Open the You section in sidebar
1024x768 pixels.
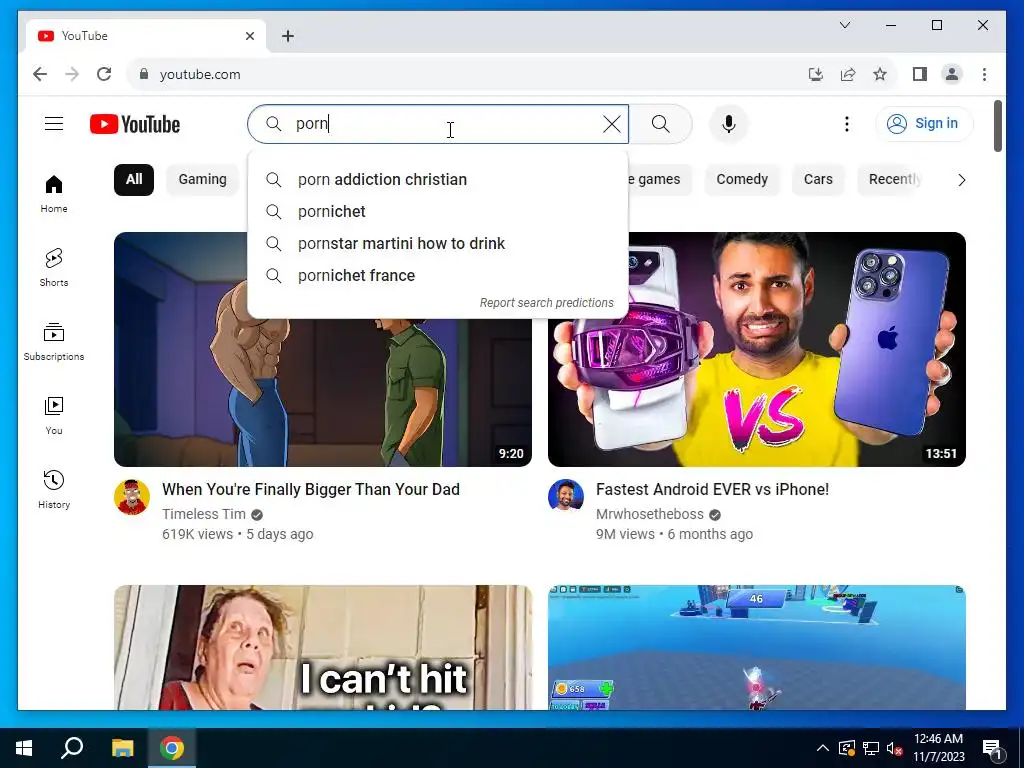coord(54,416)
